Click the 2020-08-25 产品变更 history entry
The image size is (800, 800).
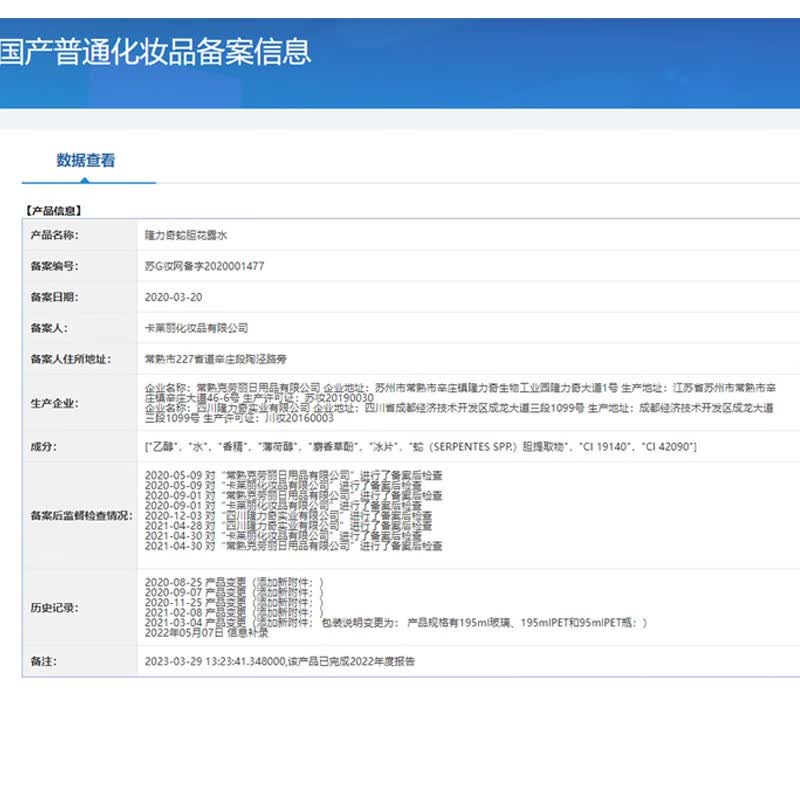[x=234, y=583]
